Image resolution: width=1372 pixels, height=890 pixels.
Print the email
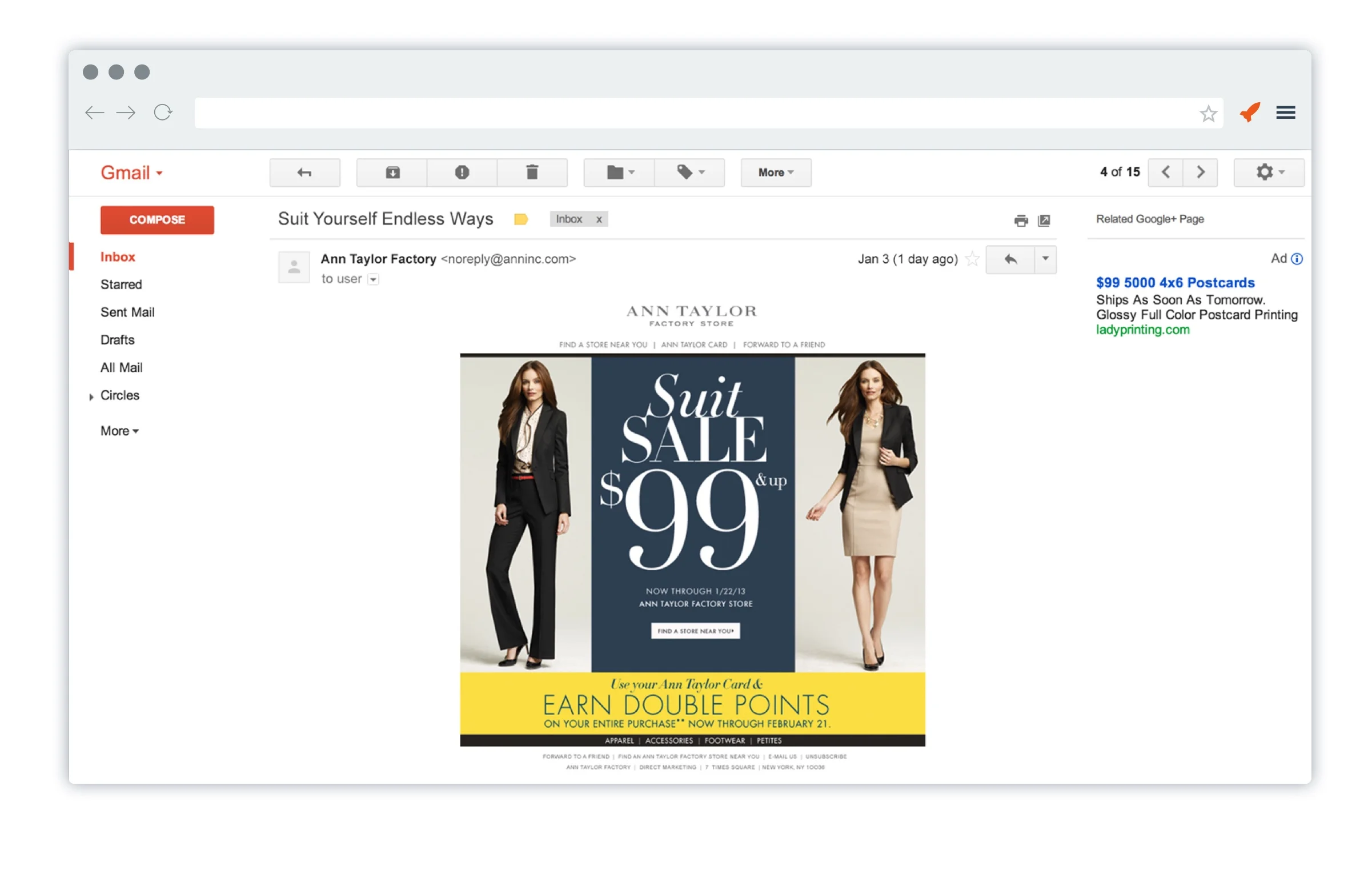[1021, 221]
